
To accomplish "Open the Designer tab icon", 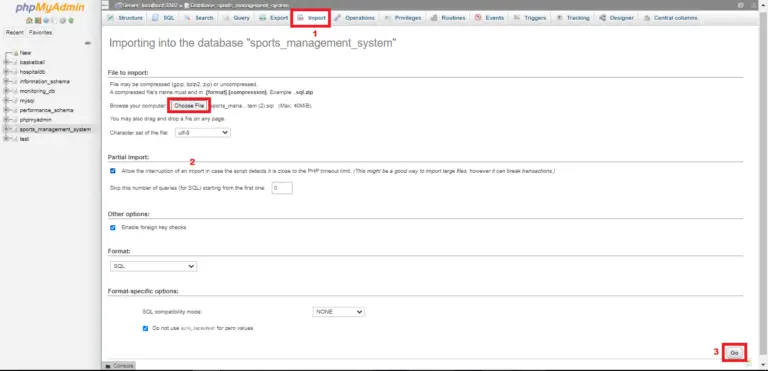I will click(602, 18).
